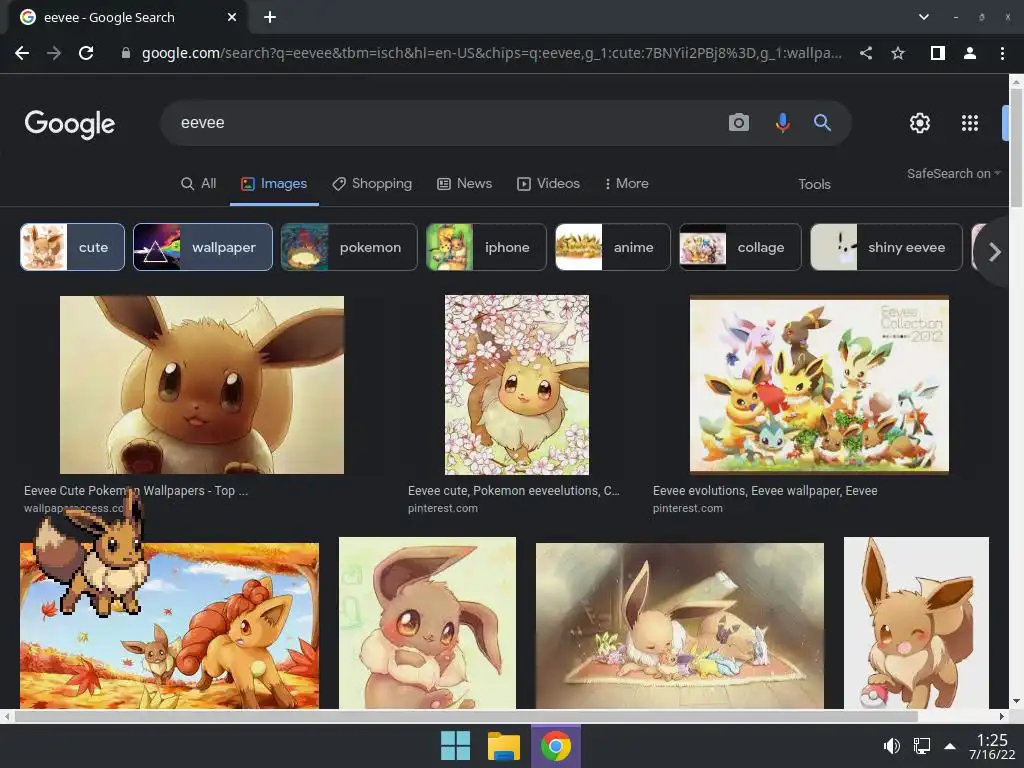Show more filter chips with the right arrow

click(994, 251)
